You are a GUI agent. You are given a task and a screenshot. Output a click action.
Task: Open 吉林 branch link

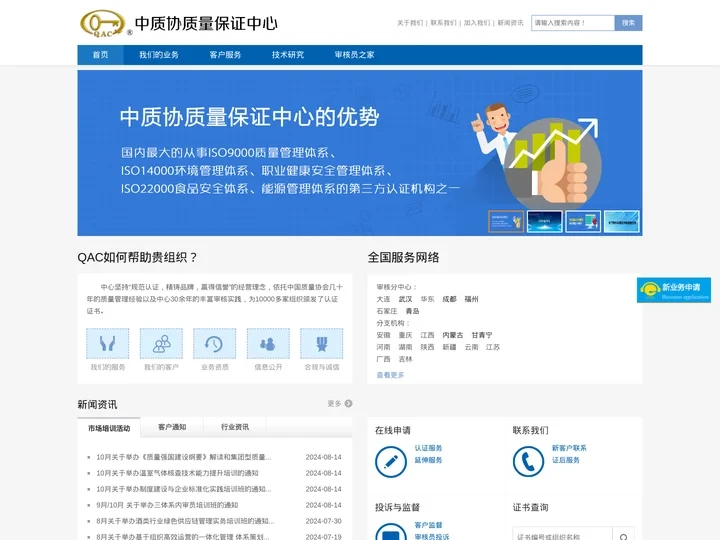coord(405,359)
